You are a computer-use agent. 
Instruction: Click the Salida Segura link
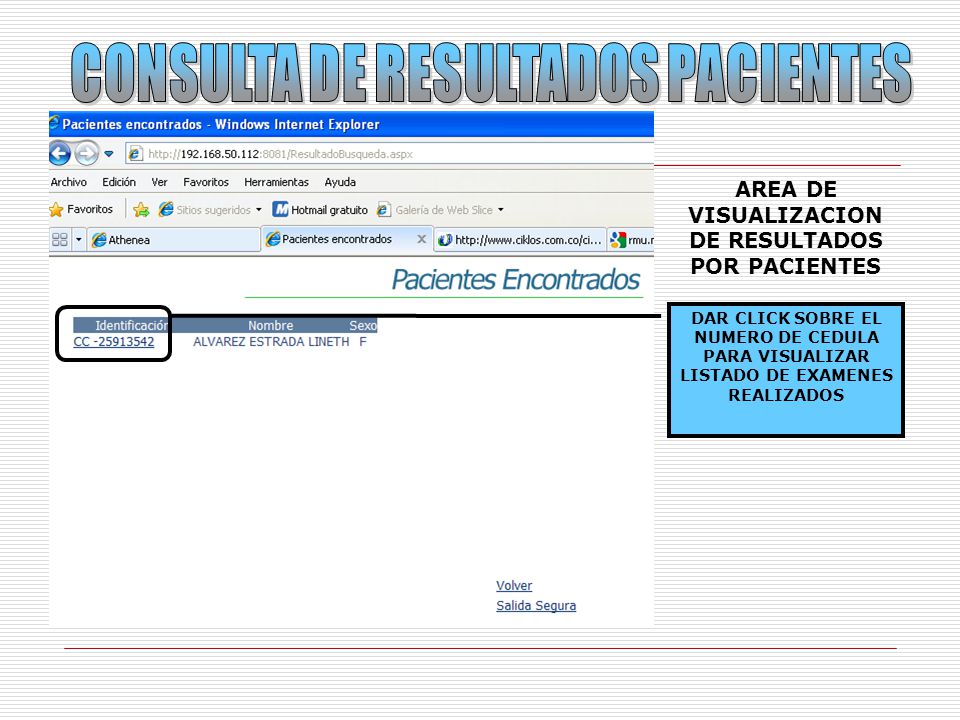pyautogui.click(x=536, y=606)
